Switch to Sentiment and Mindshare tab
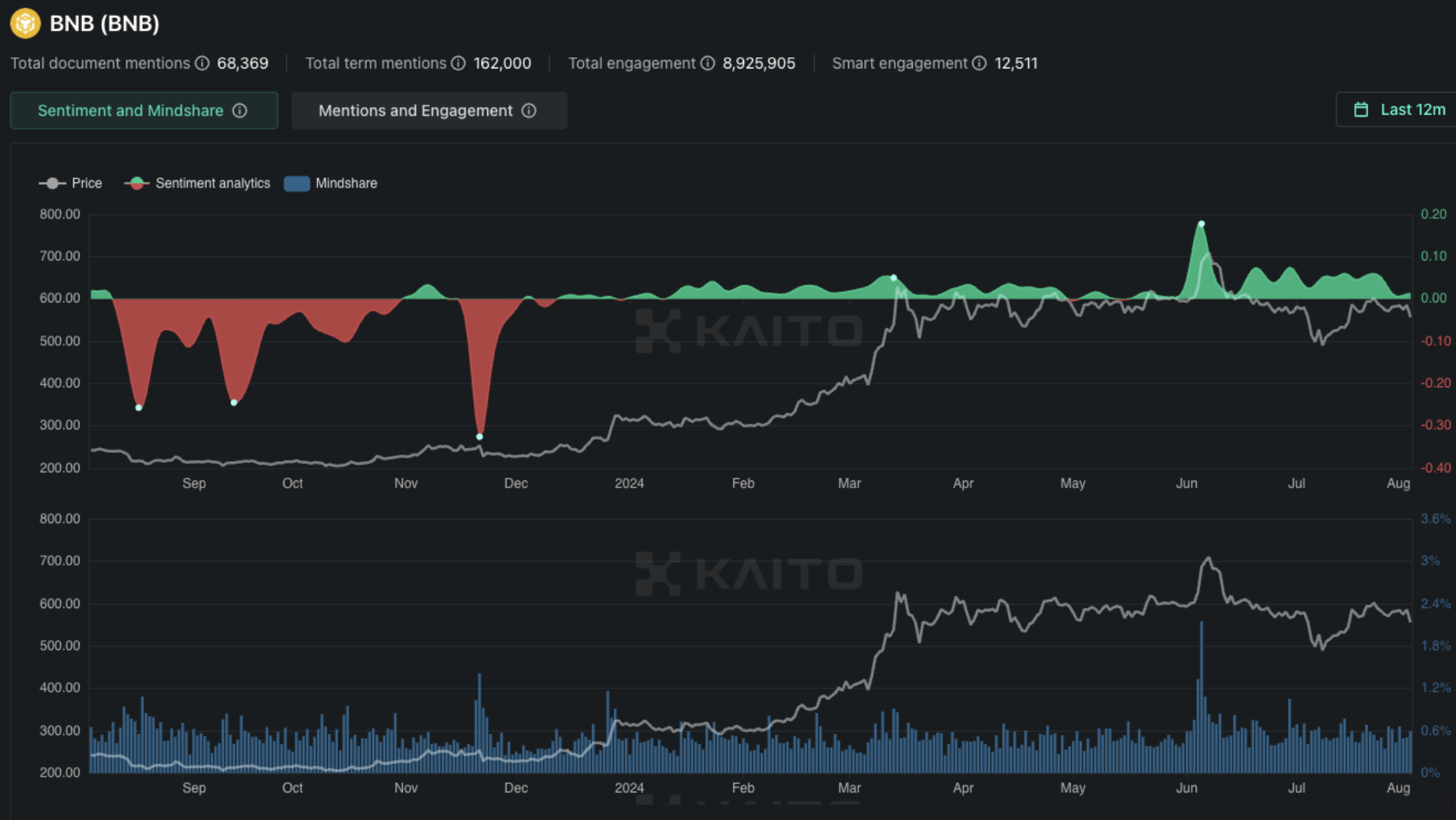 tap(144, 110)
